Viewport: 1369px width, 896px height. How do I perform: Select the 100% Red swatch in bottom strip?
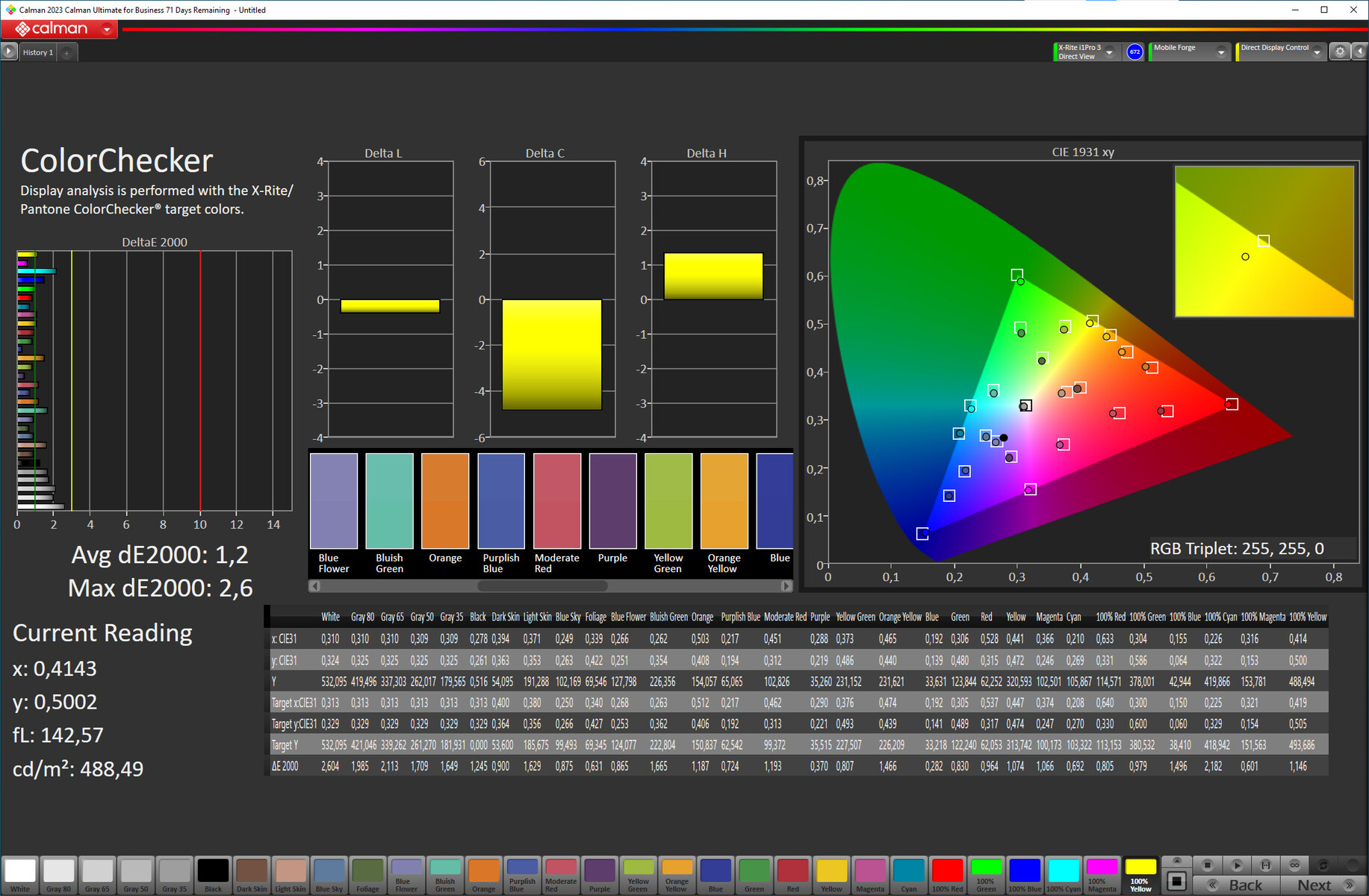pyautogui.click(x=947, y=872)
